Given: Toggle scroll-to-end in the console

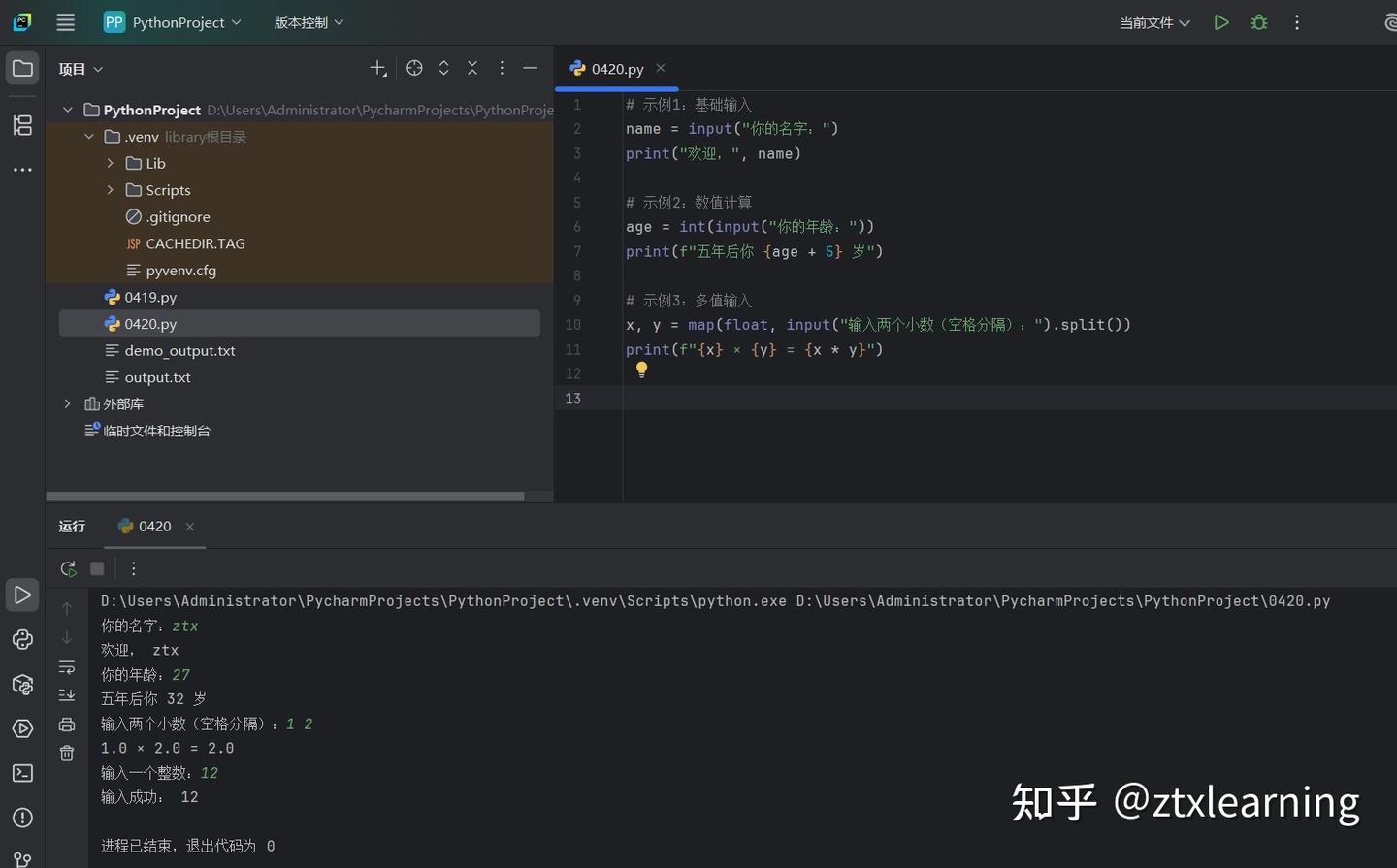Looking at the screenshot, I should (x=67, y=695).
